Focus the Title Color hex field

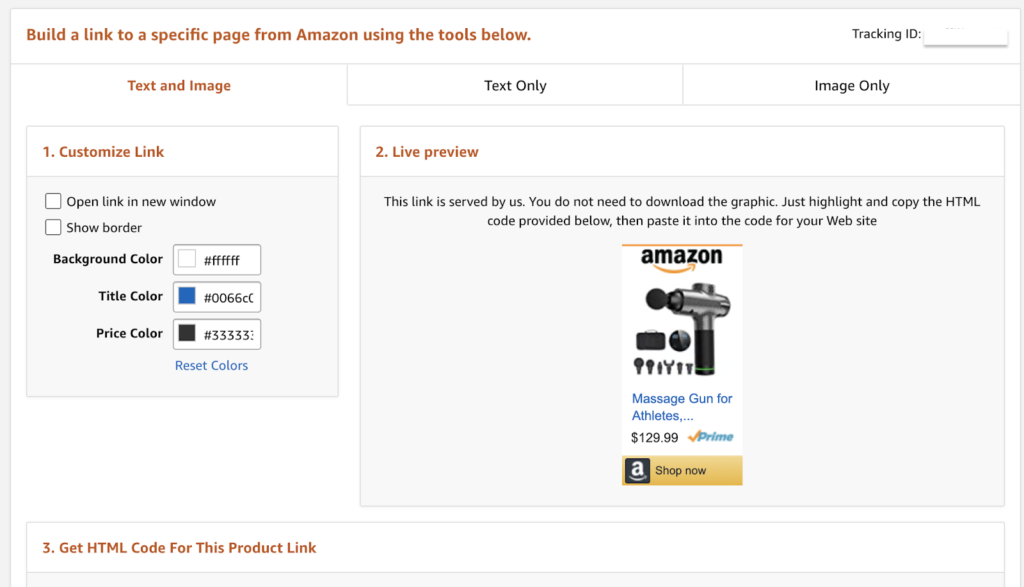click(229, 297)
